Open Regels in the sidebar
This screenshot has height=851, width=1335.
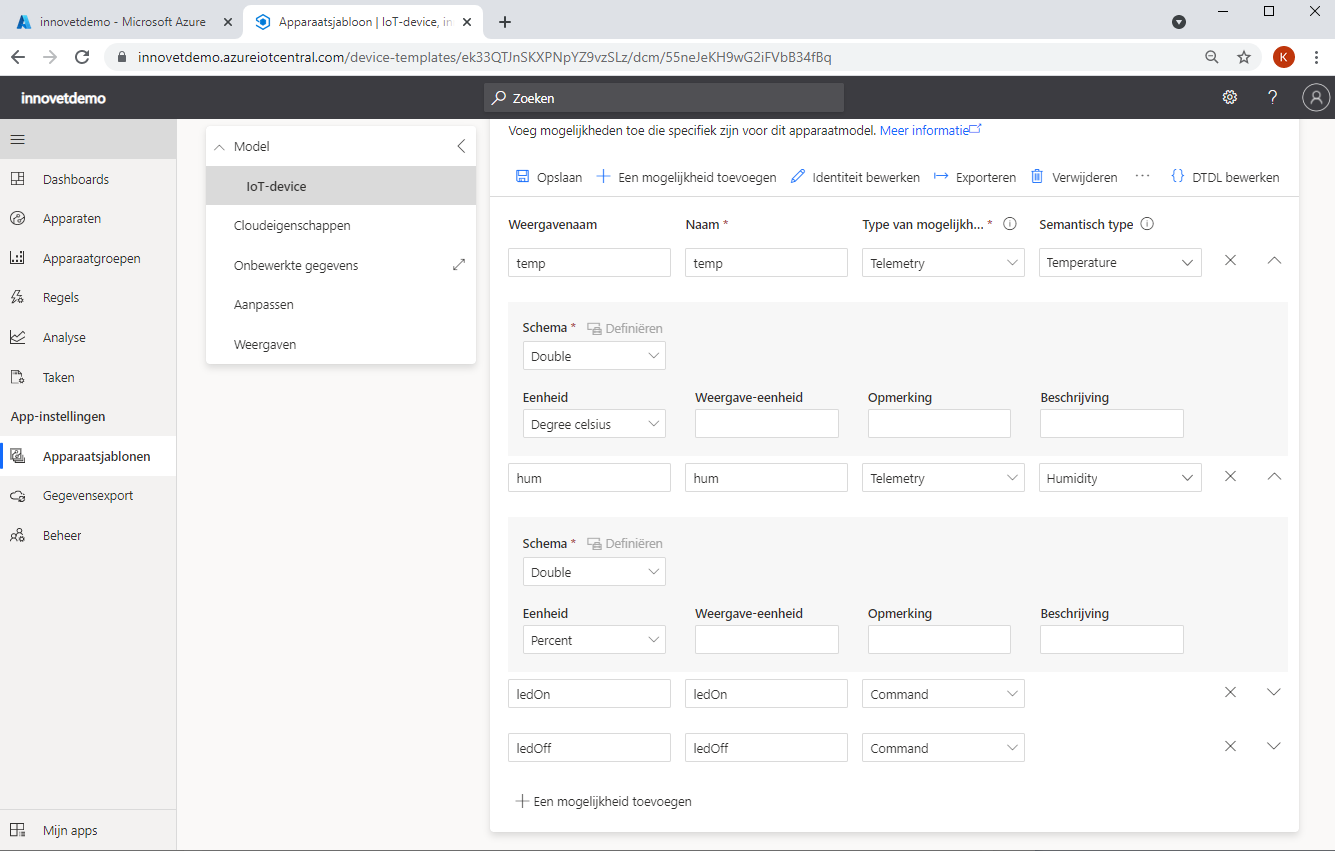[88, 297]
